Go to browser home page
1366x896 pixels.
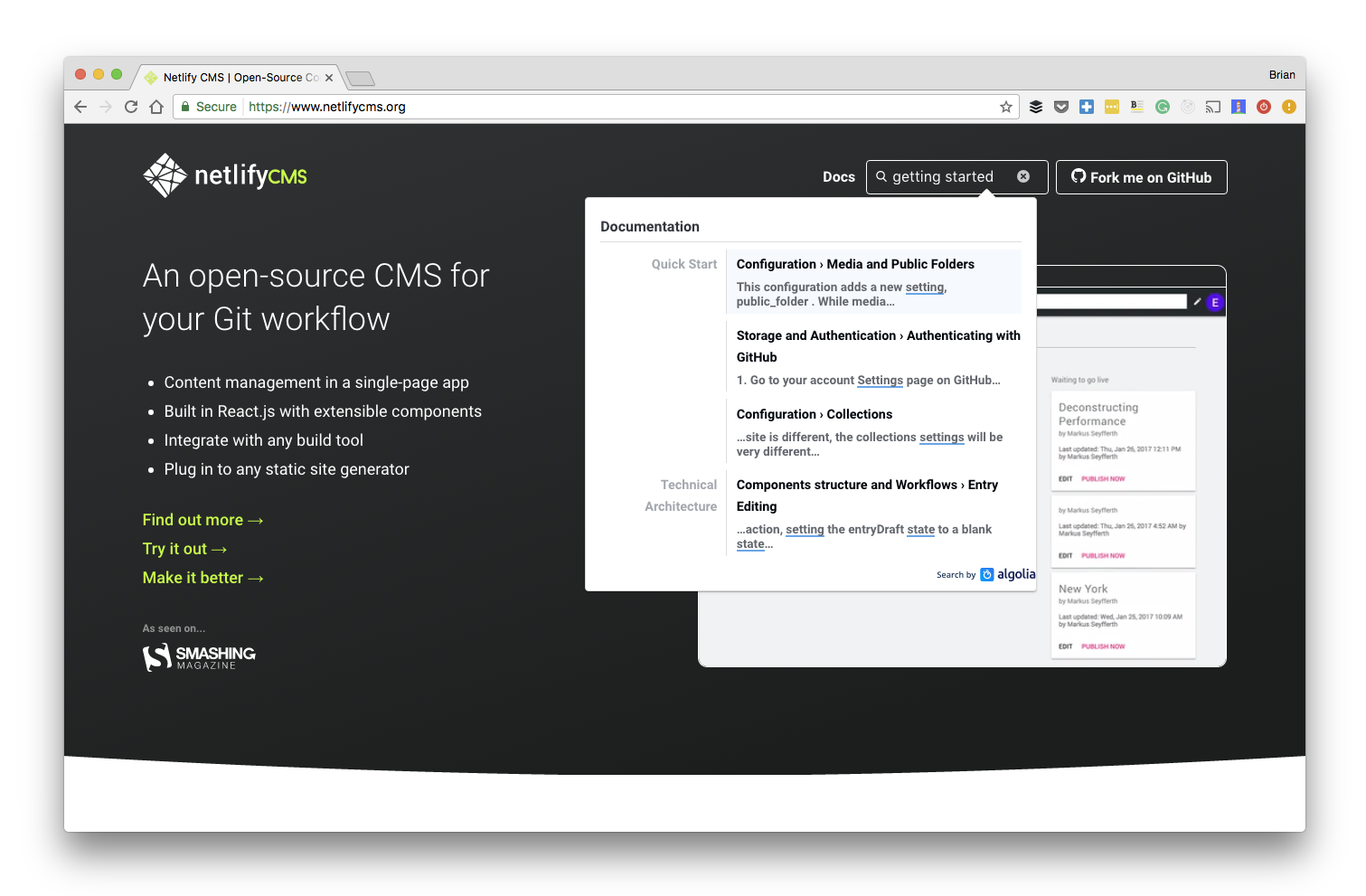tap(156, 107)
